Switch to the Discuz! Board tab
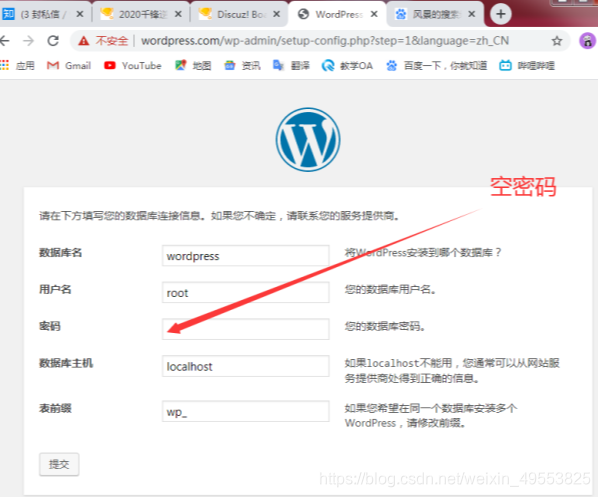The image size is (600, 497). (239, 14)
